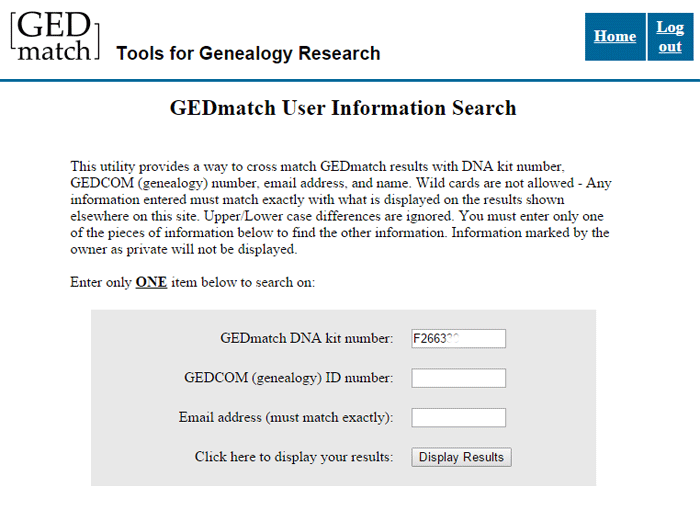Click the GEDmatch logo

point(55,36)
